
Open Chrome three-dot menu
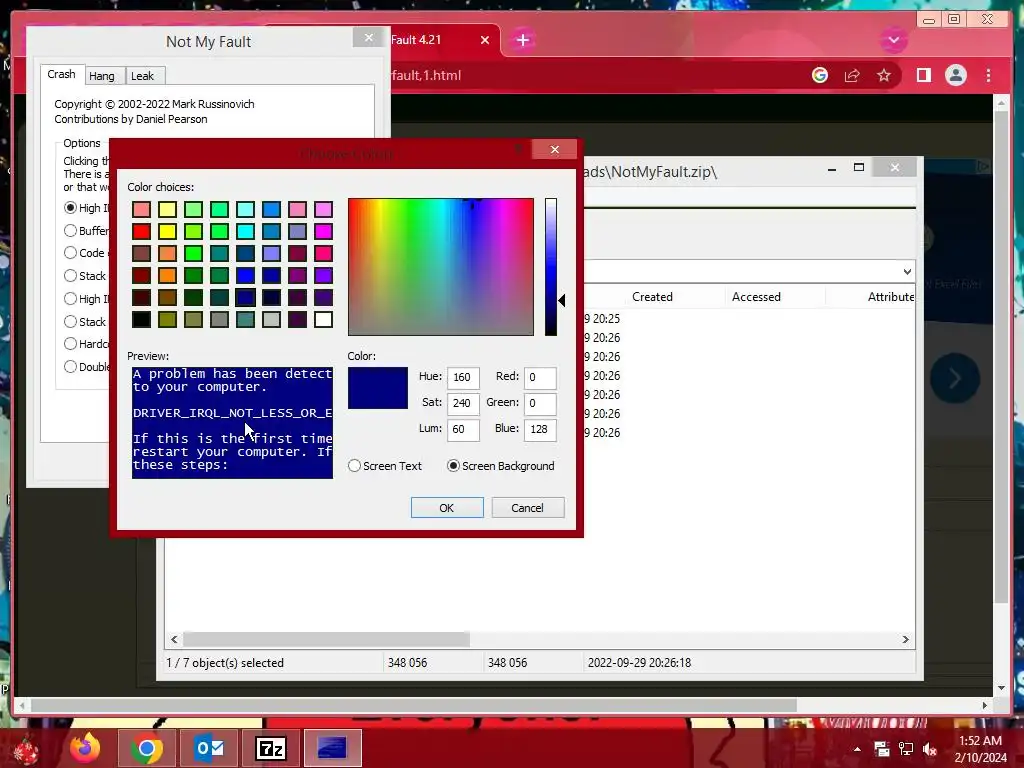coord(988,75)
